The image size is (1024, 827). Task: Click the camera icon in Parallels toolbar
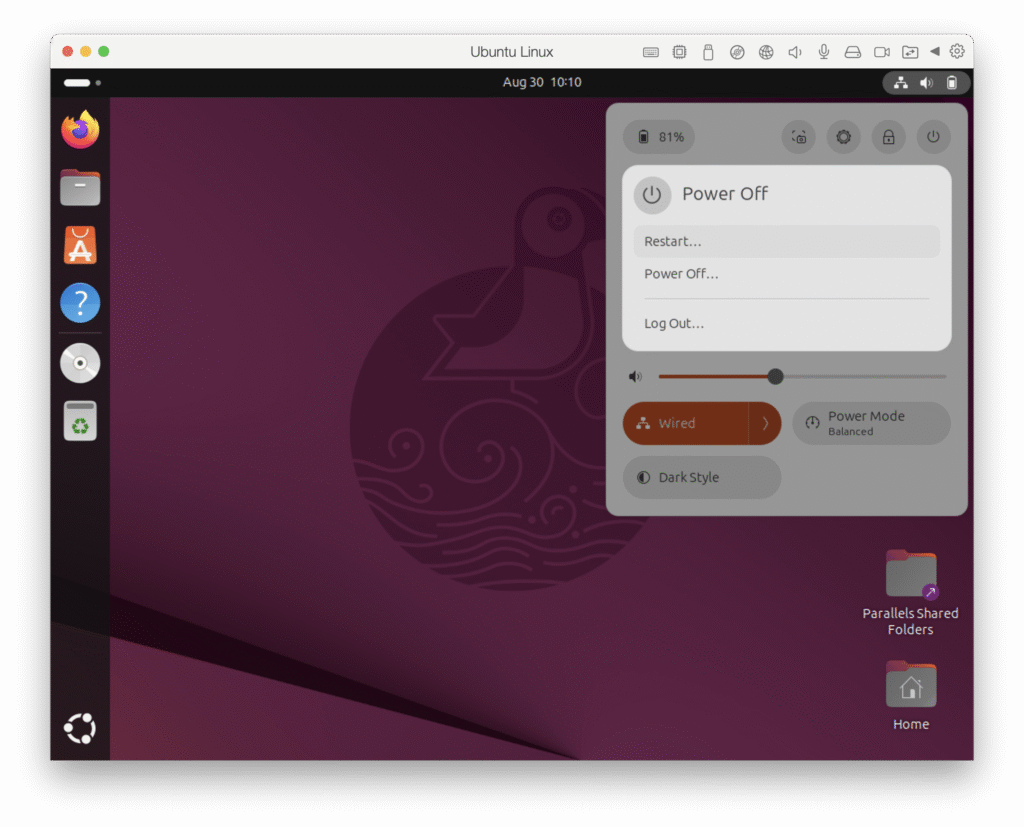882,52
